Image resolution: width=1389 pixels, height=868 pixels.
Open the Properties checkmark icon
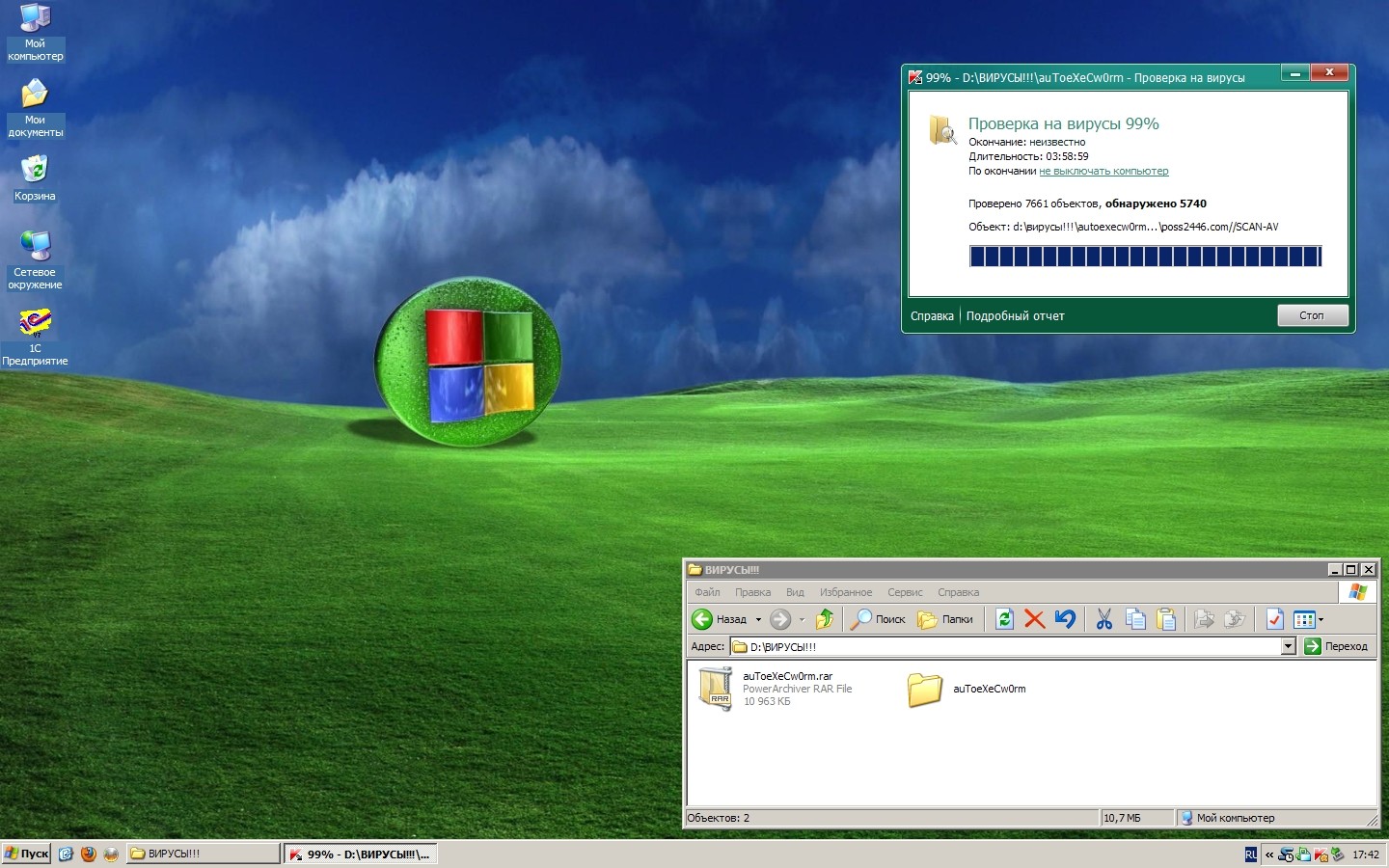pos(1274,619)
